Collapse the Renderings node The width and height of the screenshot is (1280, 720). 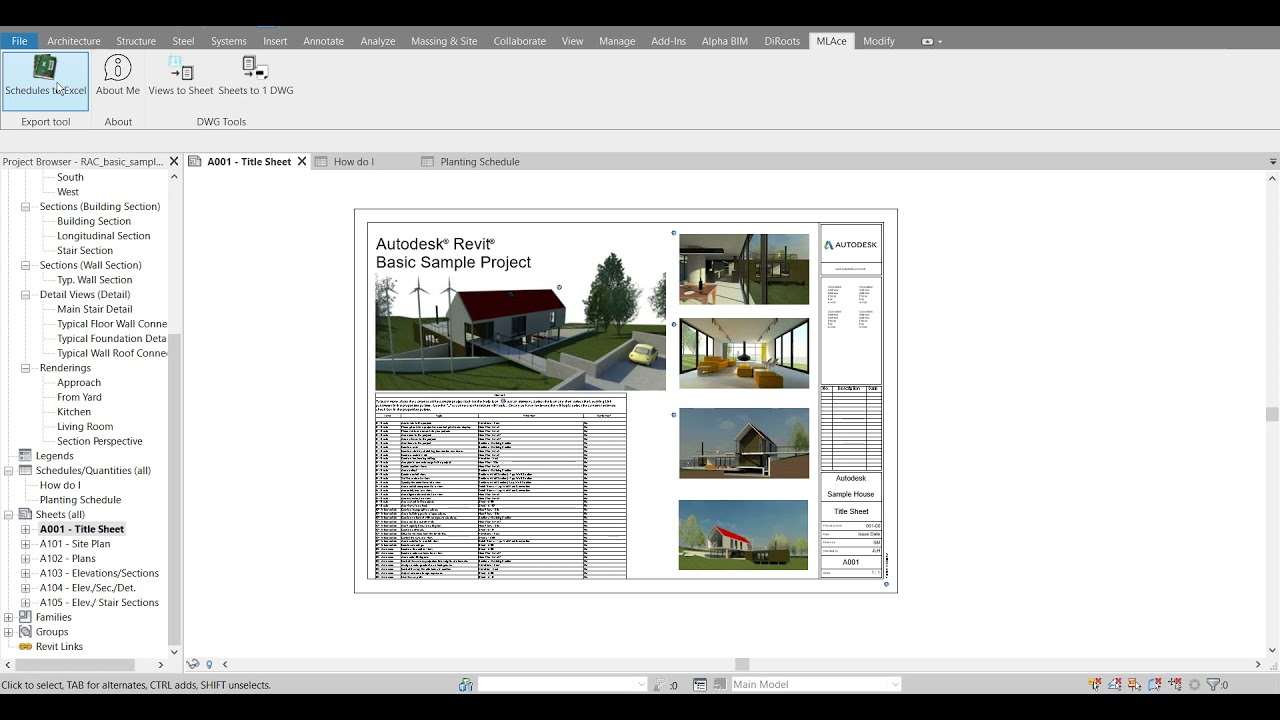26,368
